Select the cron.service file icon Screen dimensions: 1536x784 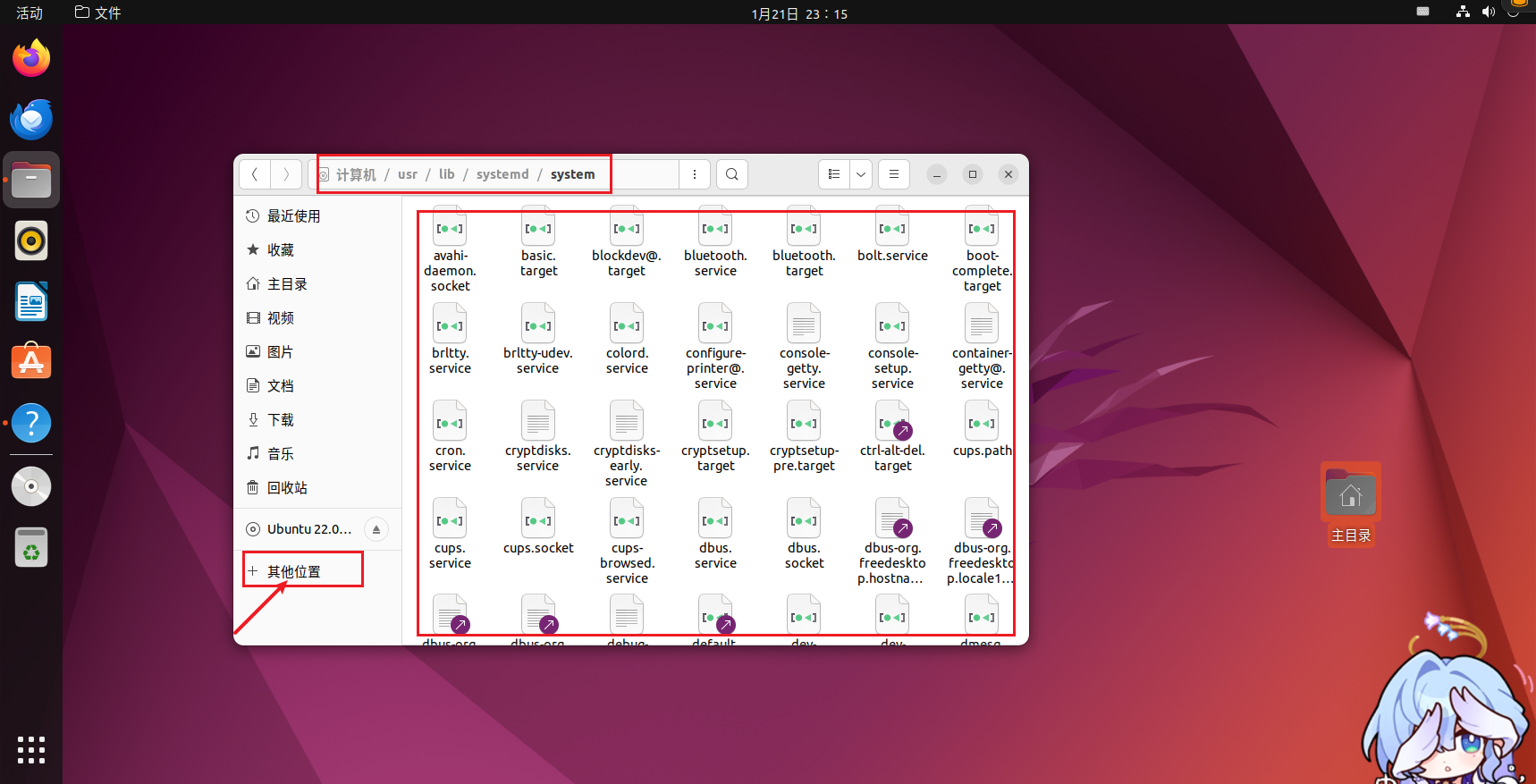click(x=450, y=424)
